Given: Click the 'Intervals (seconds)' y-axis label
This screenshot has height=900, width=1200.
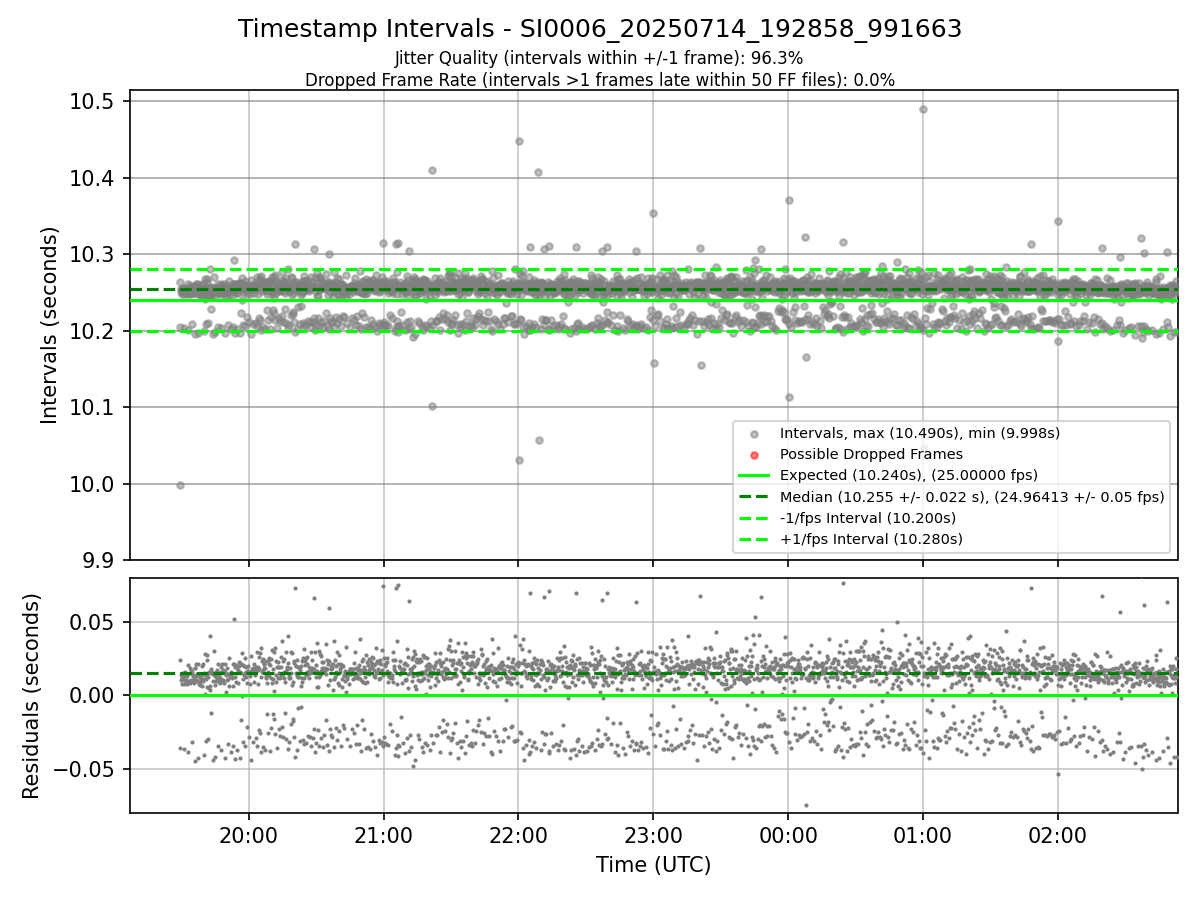Looking at the screenshot, I should [x=50, y=325].
